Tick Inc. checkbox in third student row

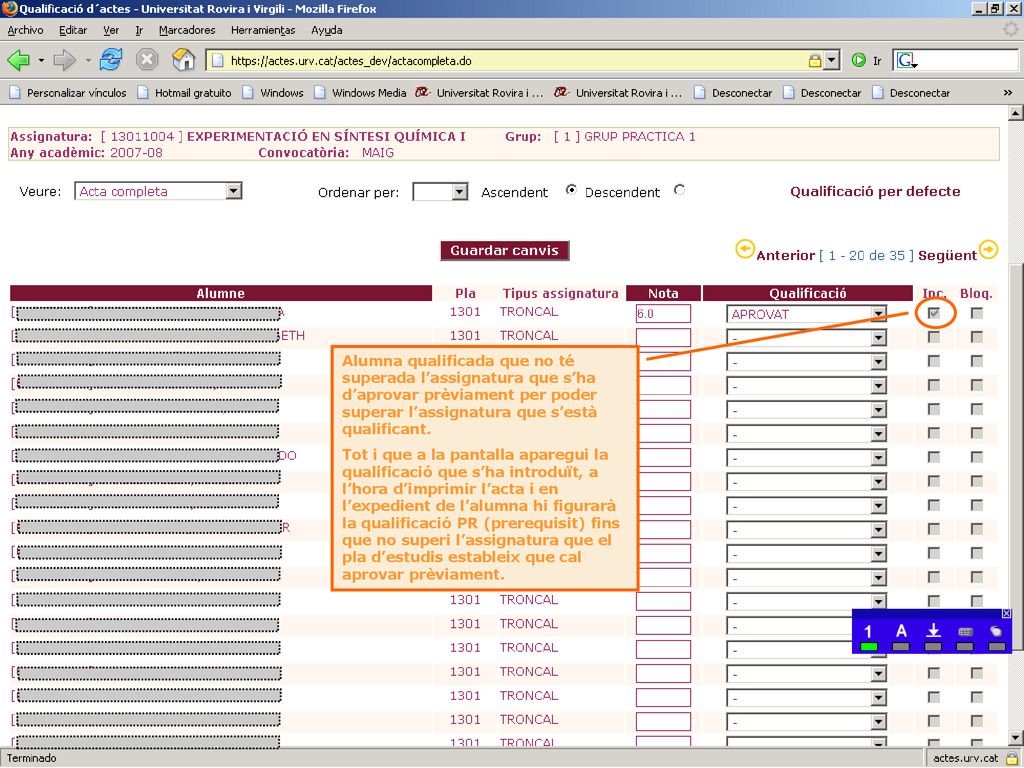(x=934, y=361)
